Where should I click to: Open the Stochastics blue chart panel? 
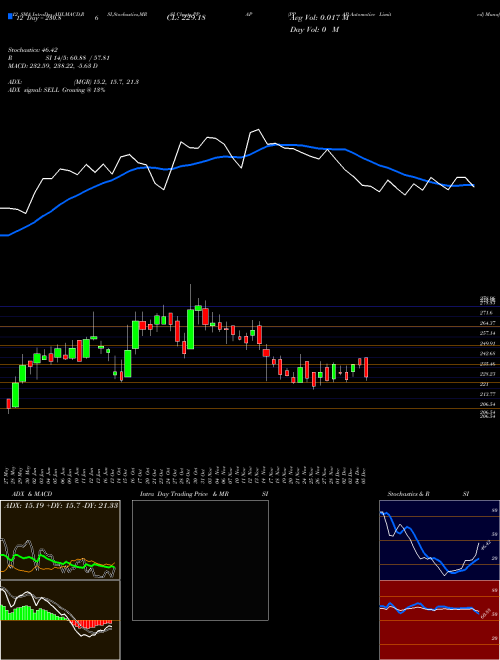click(439, 540)
